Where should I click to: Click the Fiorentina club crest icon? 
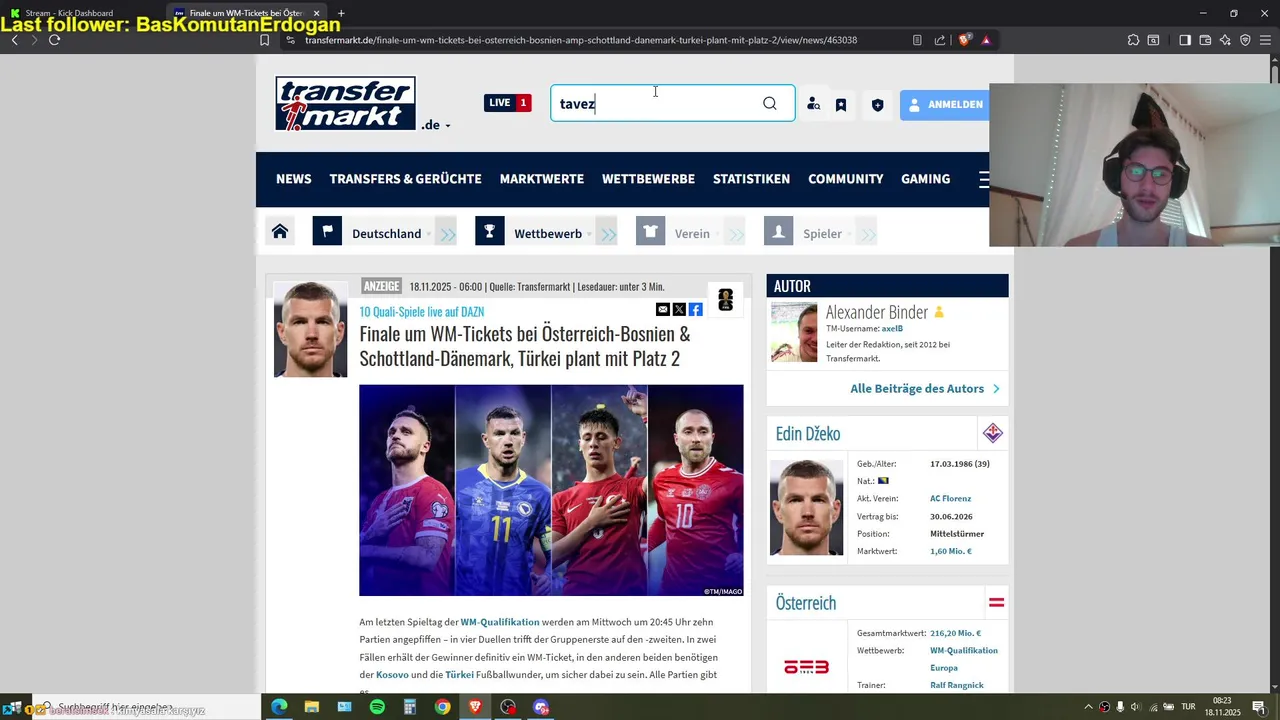tap(993, 433)
